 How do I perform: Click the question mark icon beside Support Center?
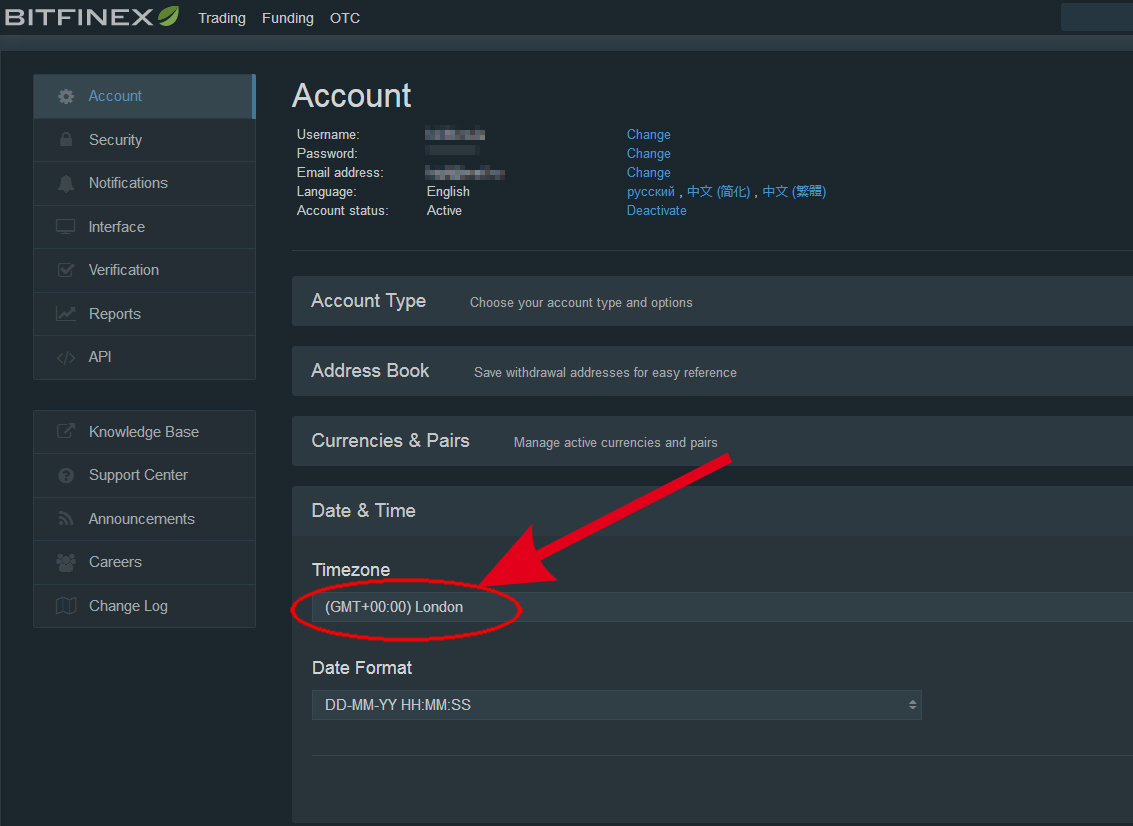coord(66,476)
